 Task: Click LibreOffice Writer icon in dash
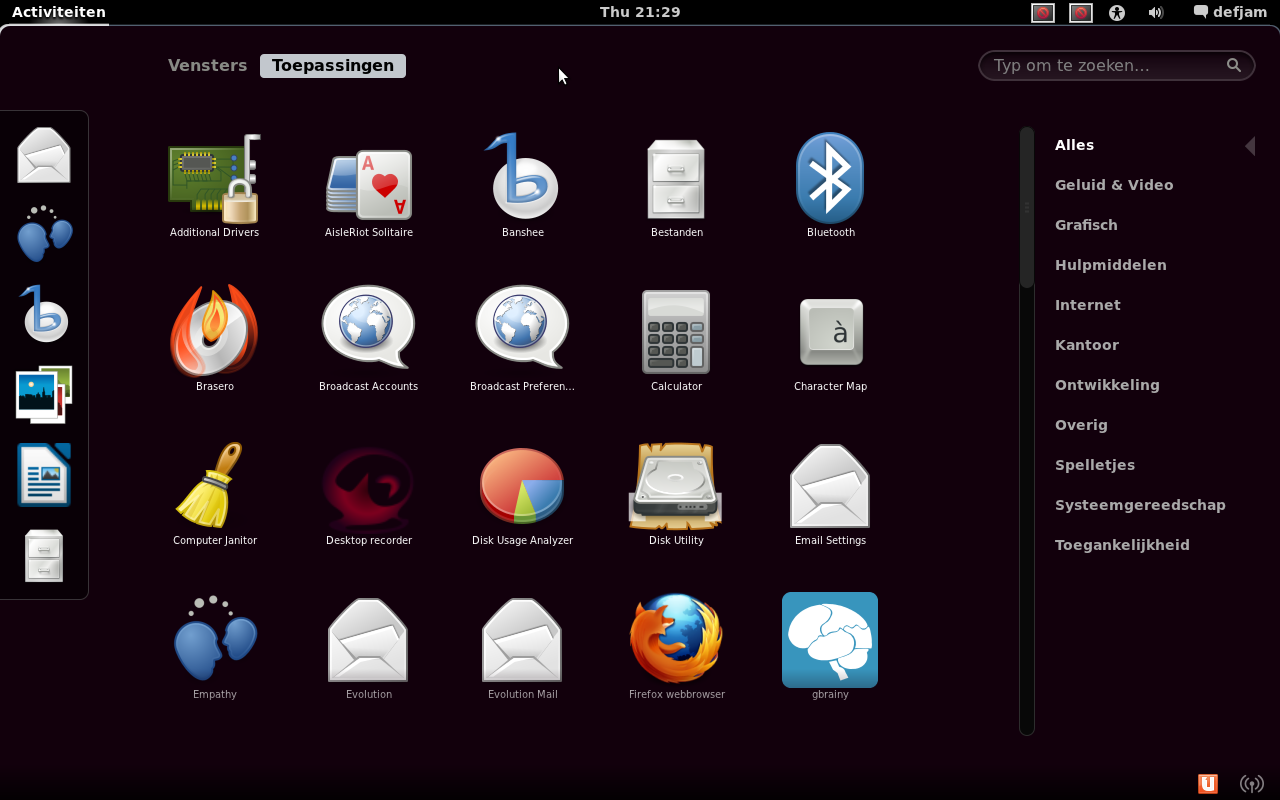[44, 475]
